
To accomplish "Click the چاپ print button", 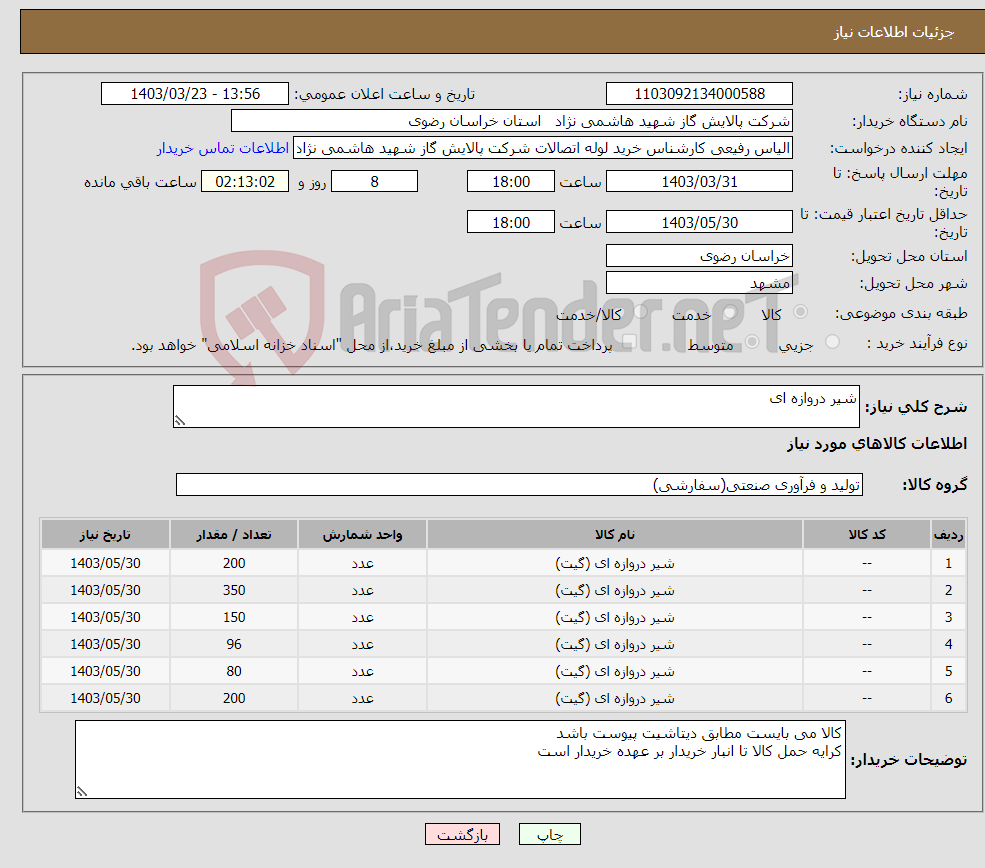I will click(x=549, y=834).
